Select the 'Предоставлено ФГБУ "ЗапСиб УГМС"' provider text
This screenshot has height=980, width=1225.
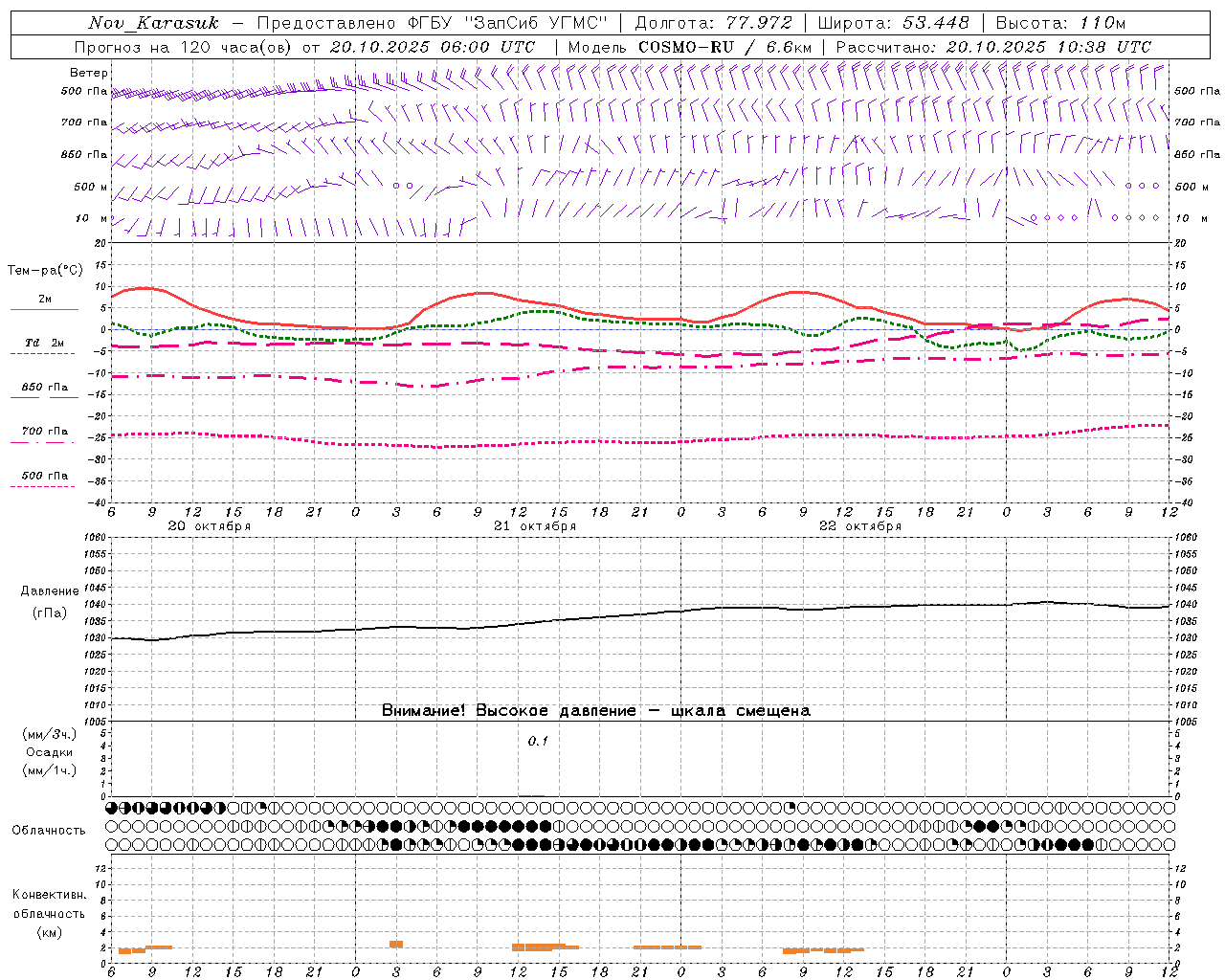[433, 23]
